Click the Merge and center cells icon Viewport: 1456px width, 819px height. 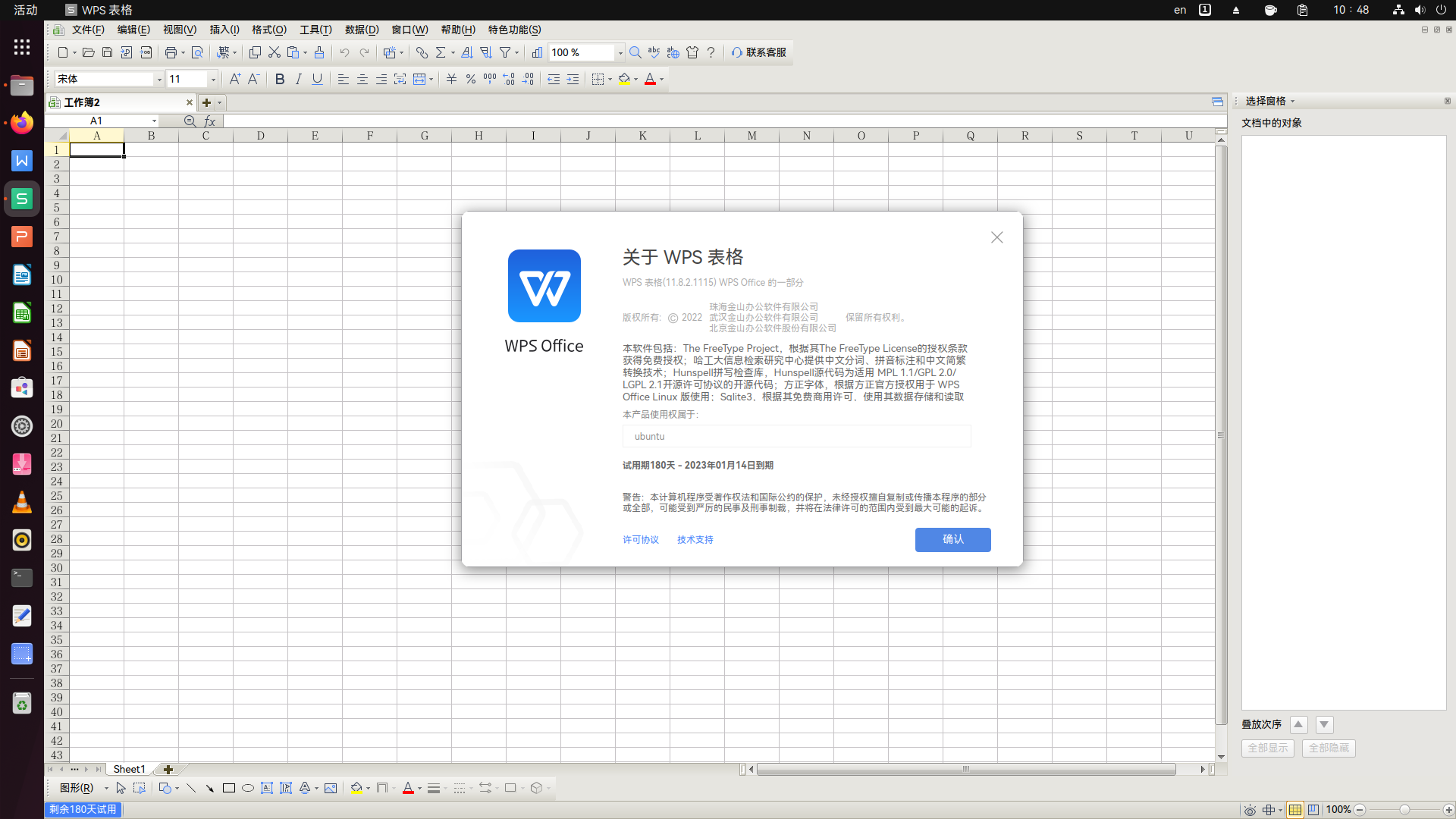click(x=419, y=79)
